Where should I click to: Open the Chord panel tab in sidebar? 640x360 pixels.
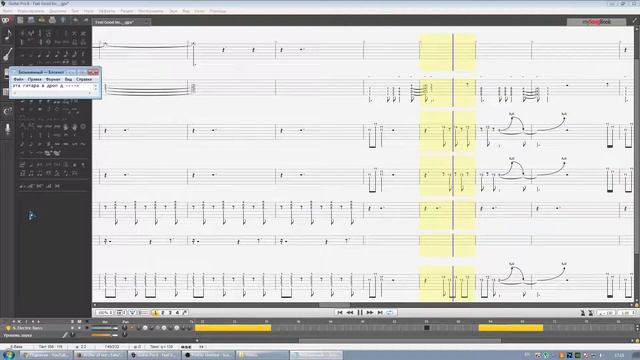[x=7, y=111]
